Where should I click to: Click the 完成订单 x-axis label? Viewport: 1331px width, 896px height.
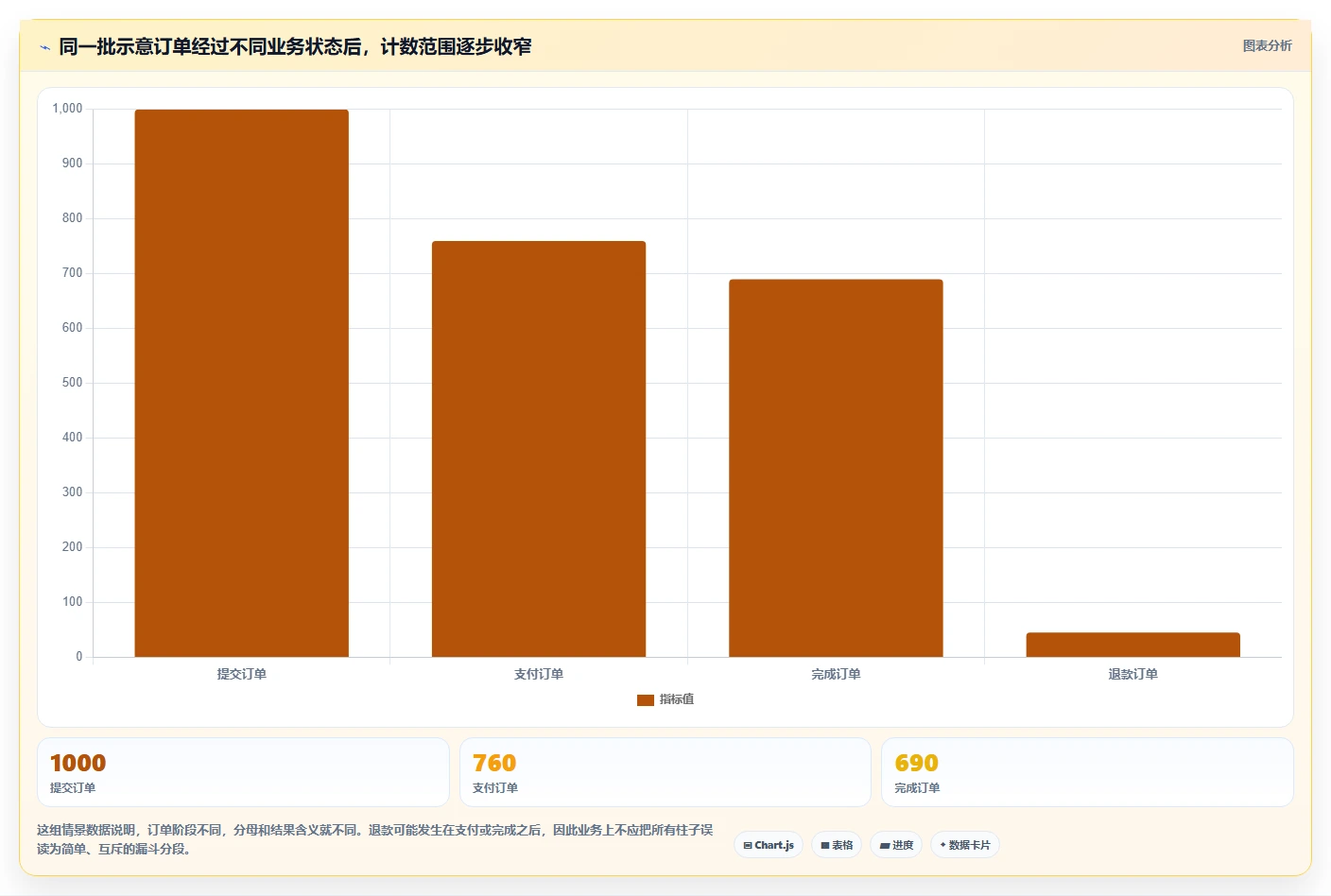coord(836,674)
